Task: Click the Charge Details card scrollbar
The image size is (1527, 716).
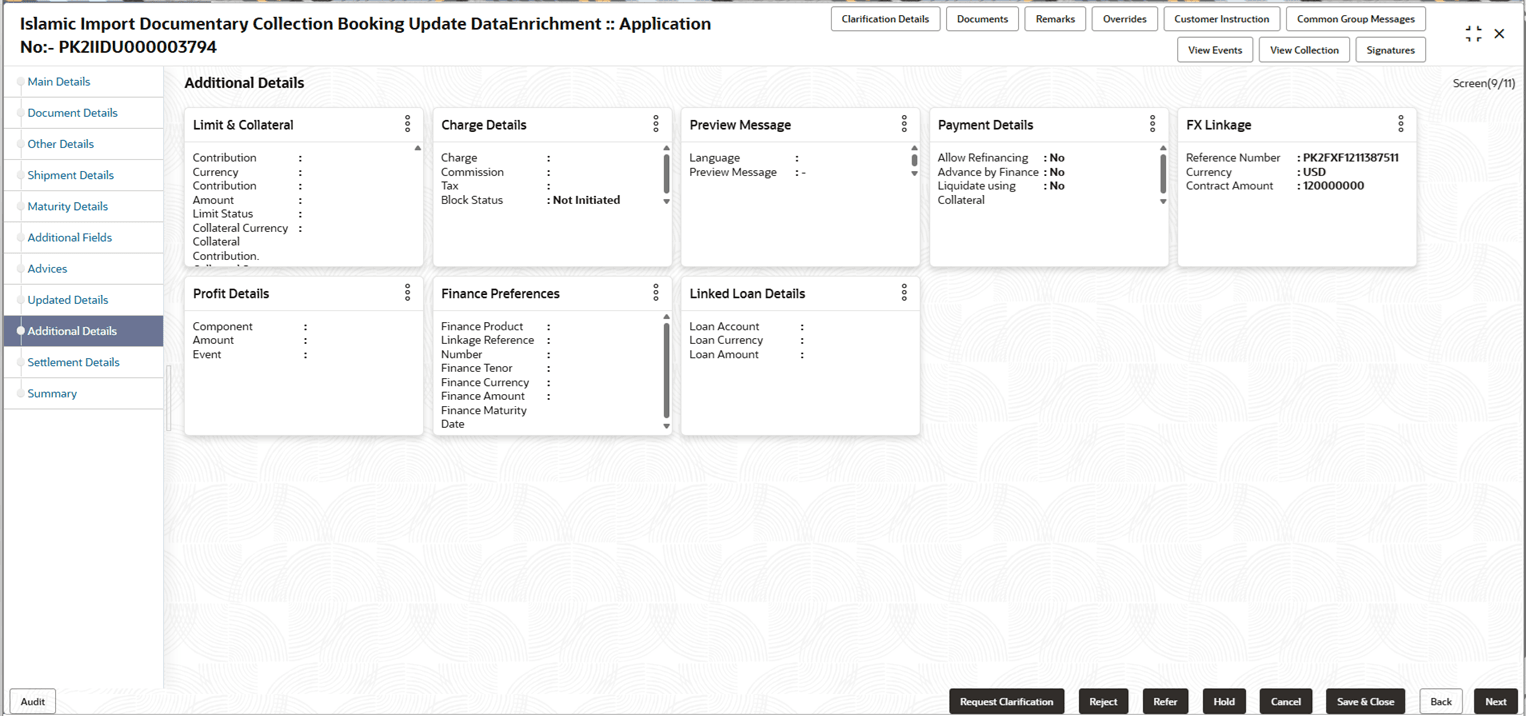Action: [666, 174]
